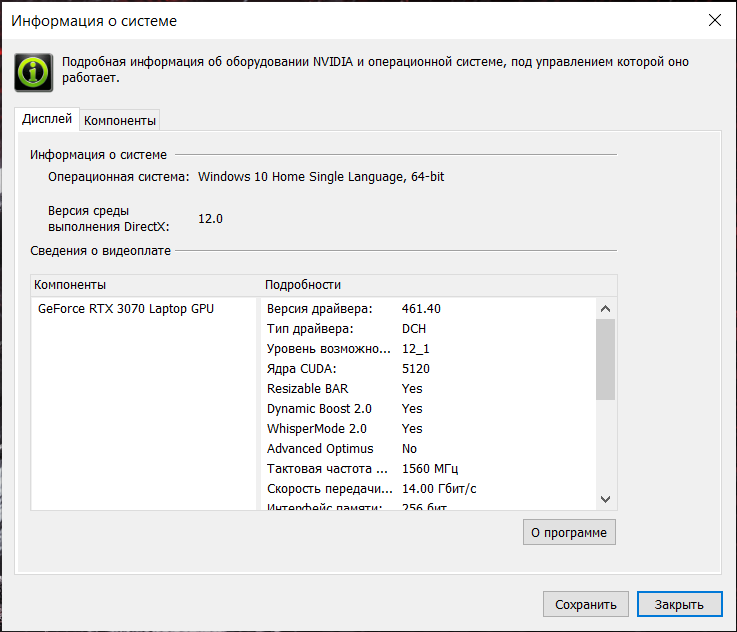Click the Ядра CUDA row label
Screen dimensions: 737x632
[302, 369]
